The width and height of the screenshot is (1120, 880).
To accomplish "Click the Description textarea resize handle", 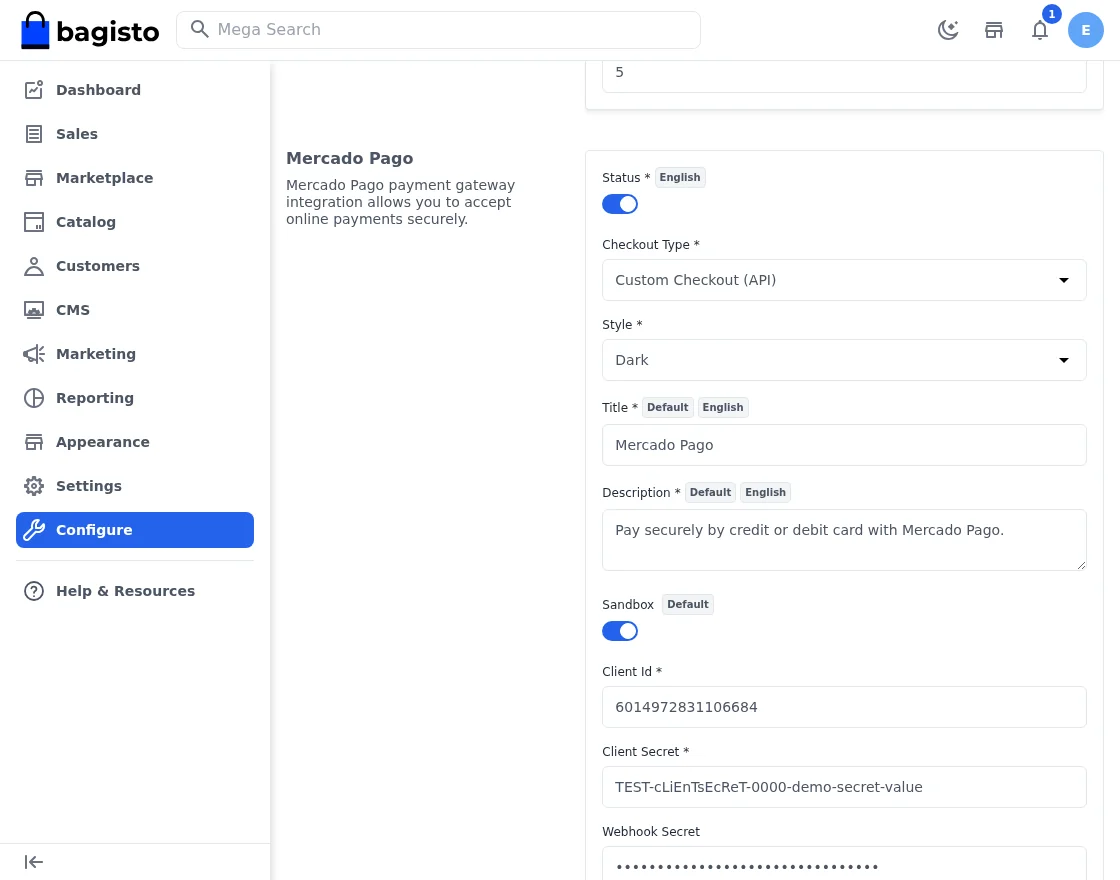I will coord(1081,565).
